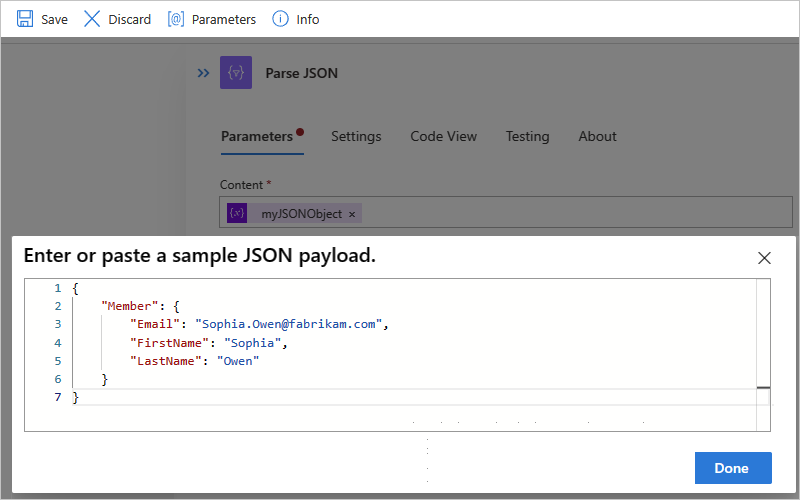The image size is (800, 500).
Task: Click the myJSONObject variable token icon
Action: 237,213
